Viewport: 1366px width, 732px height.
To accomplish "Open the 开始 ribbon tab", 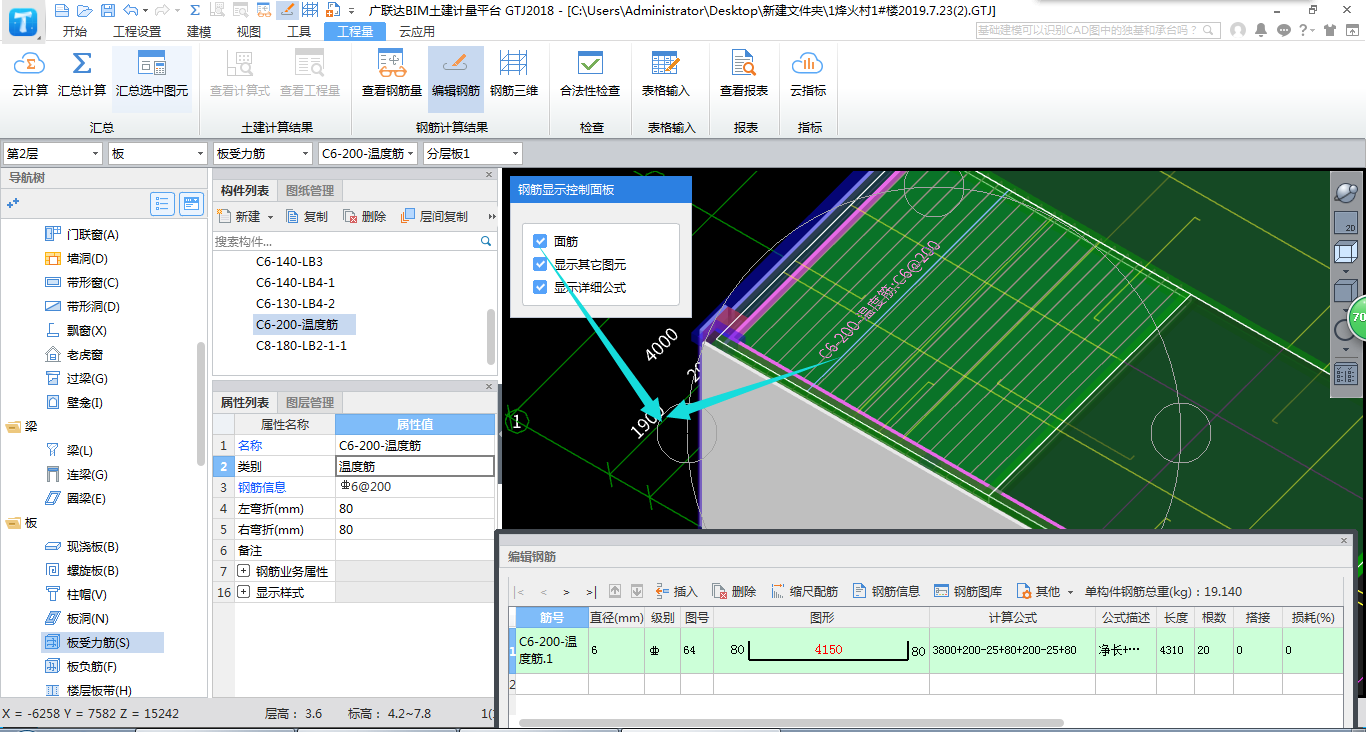I will (x=75, y=31).
